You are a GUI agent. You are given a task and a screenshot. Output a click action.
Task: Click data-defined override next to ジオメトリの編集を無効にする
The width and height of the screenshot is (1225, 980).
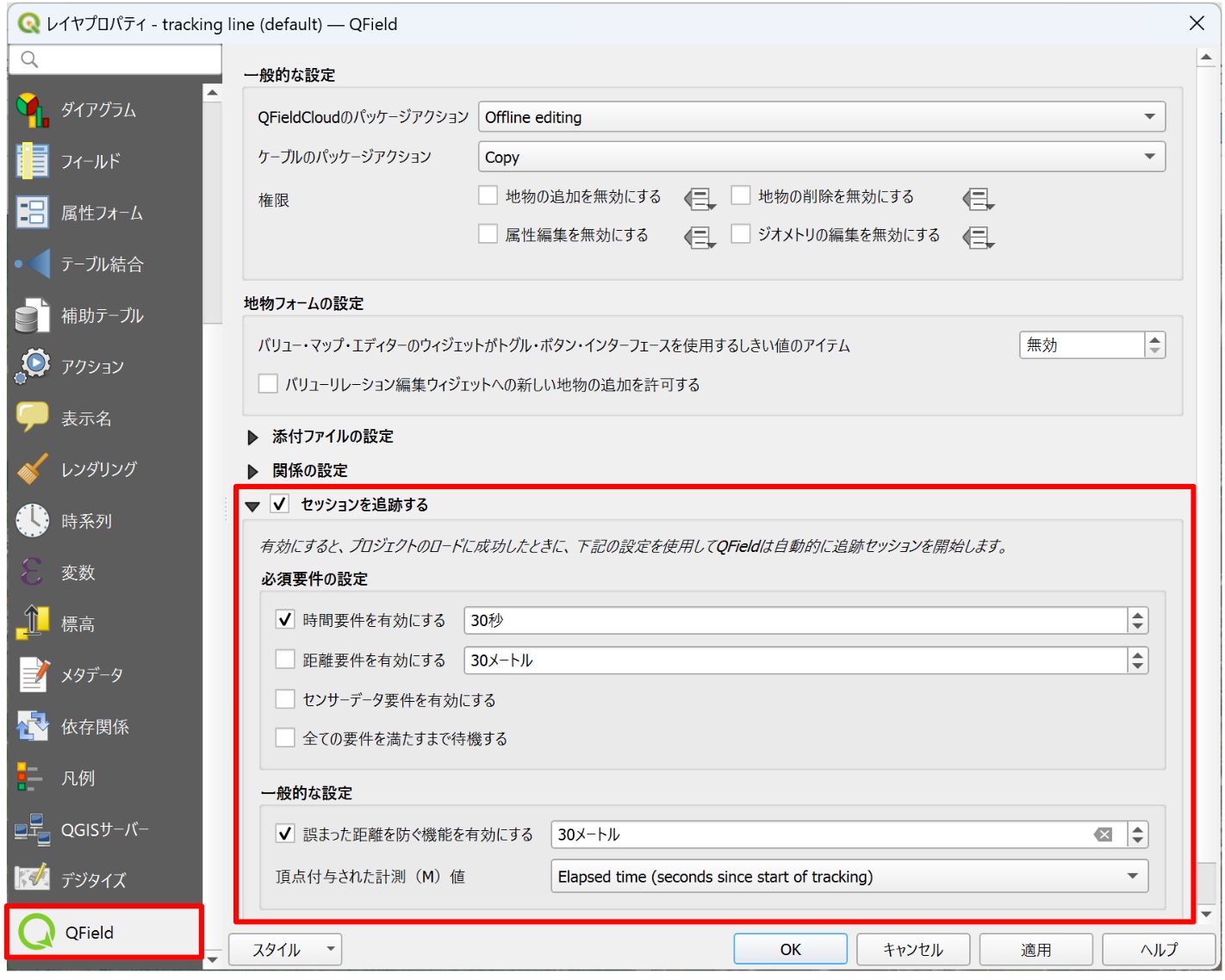(978, 238)
